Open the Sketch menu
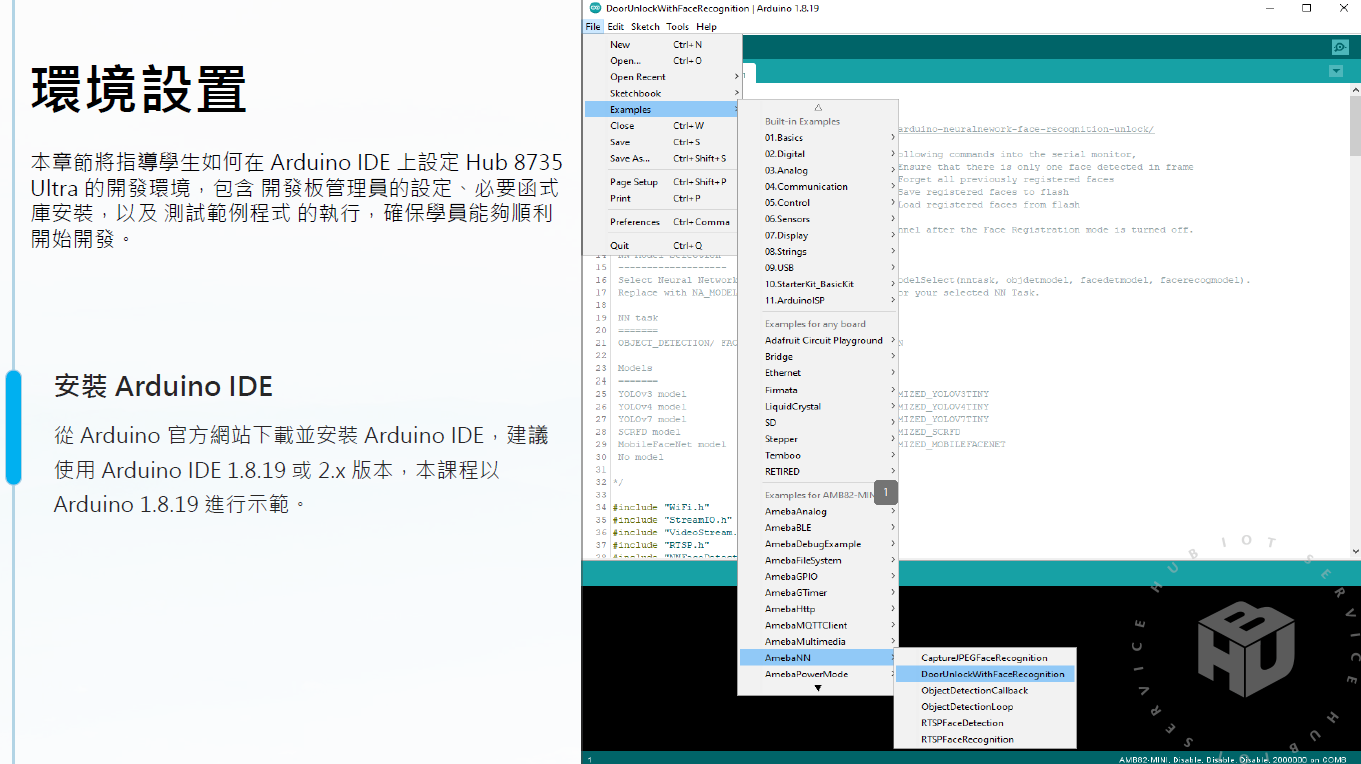Viewport: 1361px width, 764px height. pos(645,27)
